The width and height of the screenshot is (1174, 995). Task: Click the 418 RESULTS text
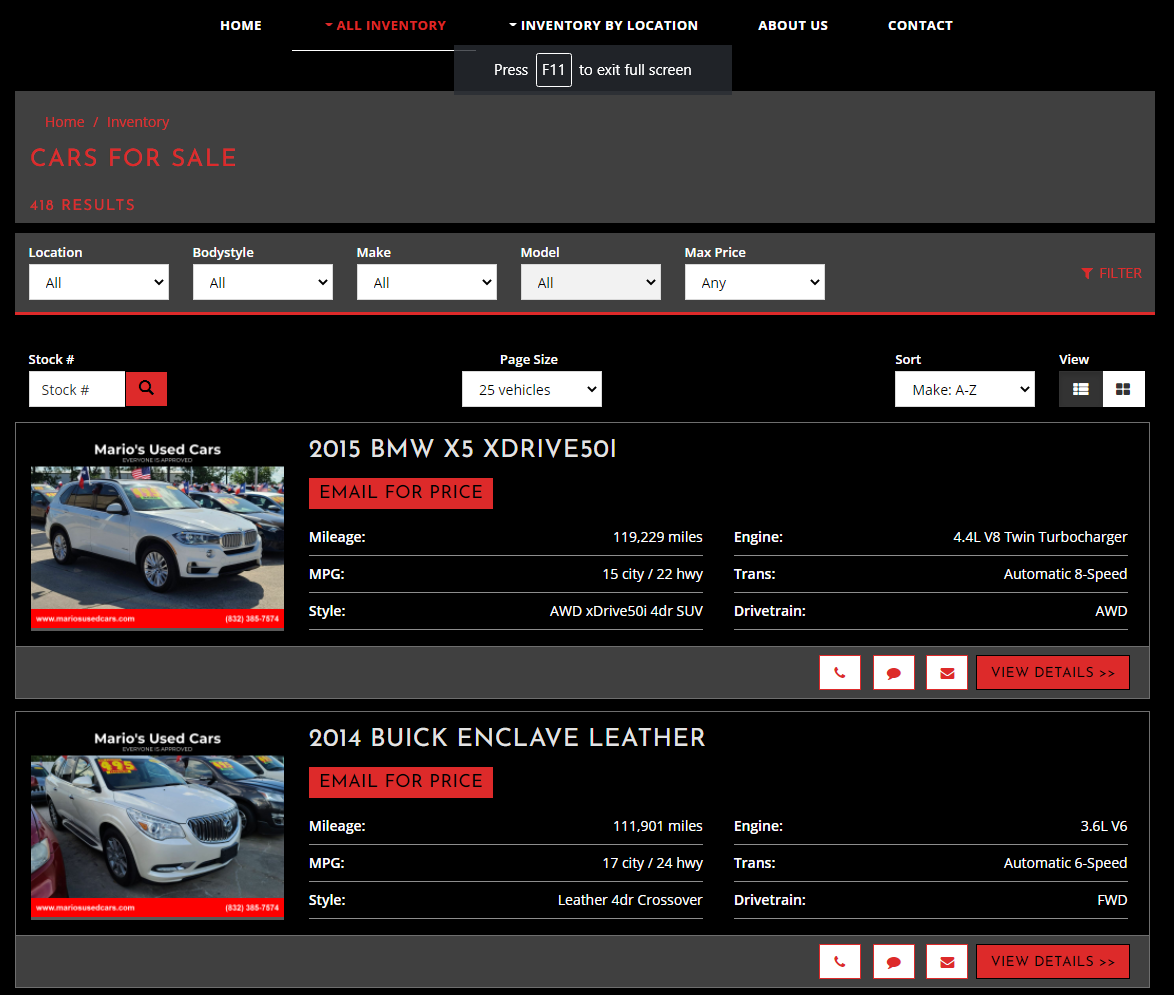[82, 205]
